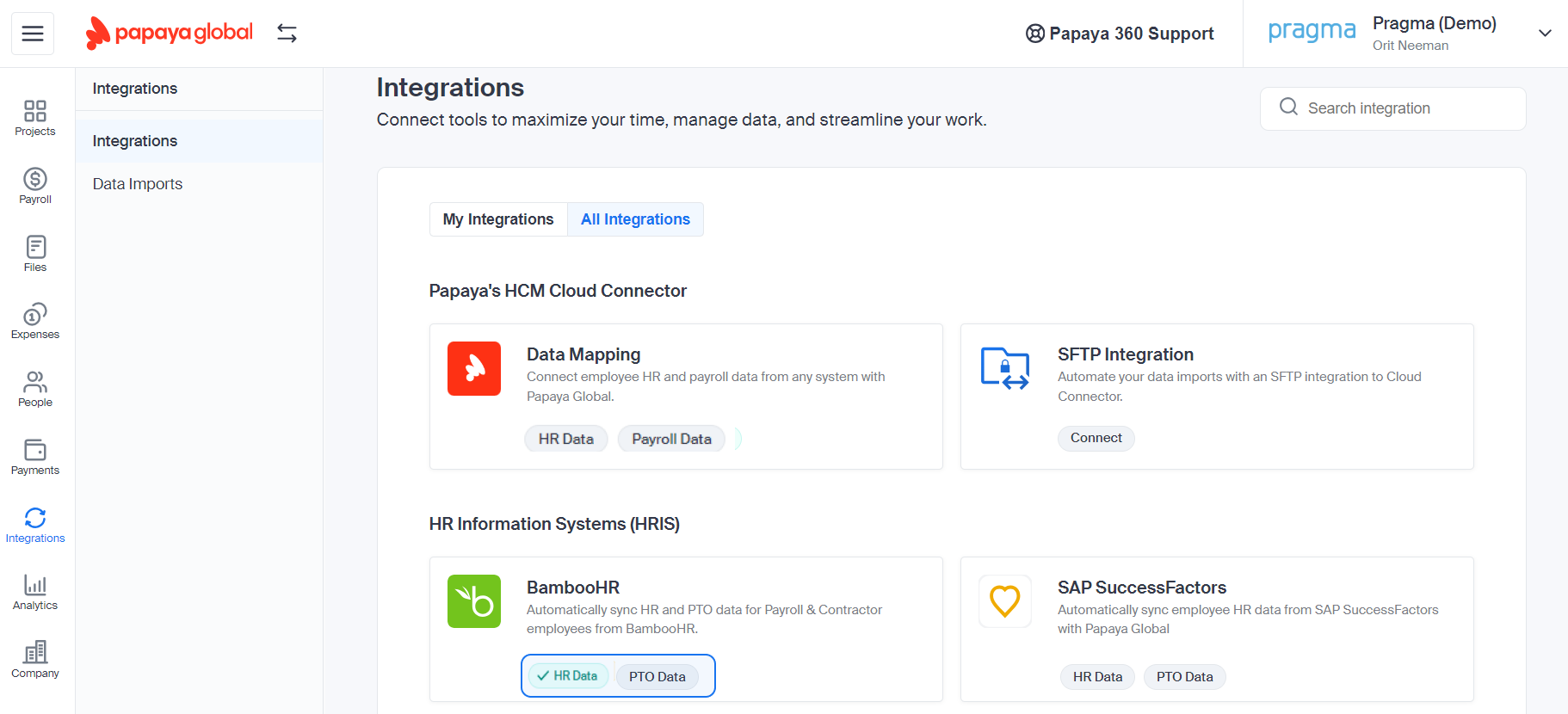Open Papaya 360 Support
This screenshot has height=714, width=1568.
click(1120, 34)
